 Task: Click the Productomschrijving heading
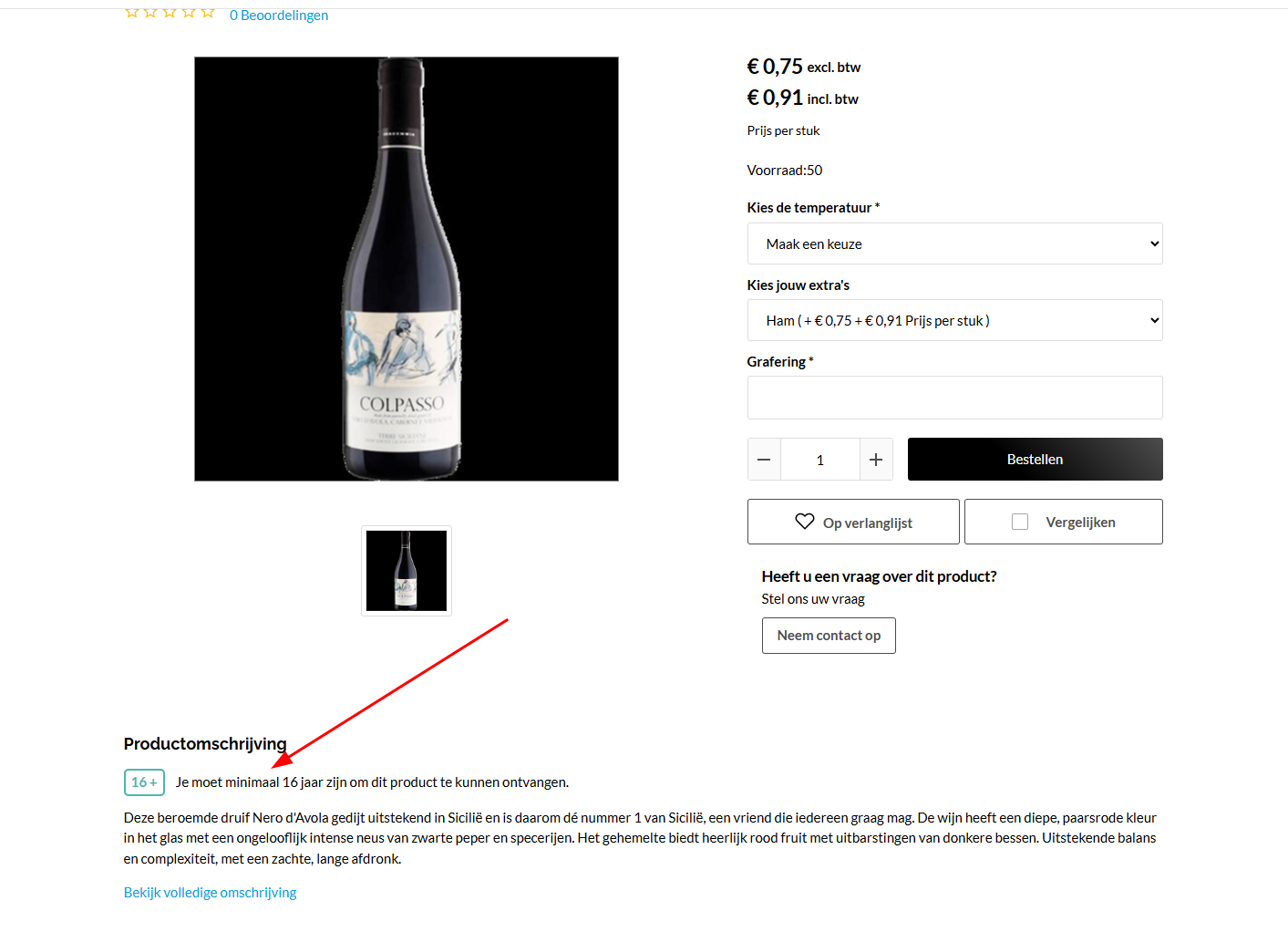tap(205, 744)
